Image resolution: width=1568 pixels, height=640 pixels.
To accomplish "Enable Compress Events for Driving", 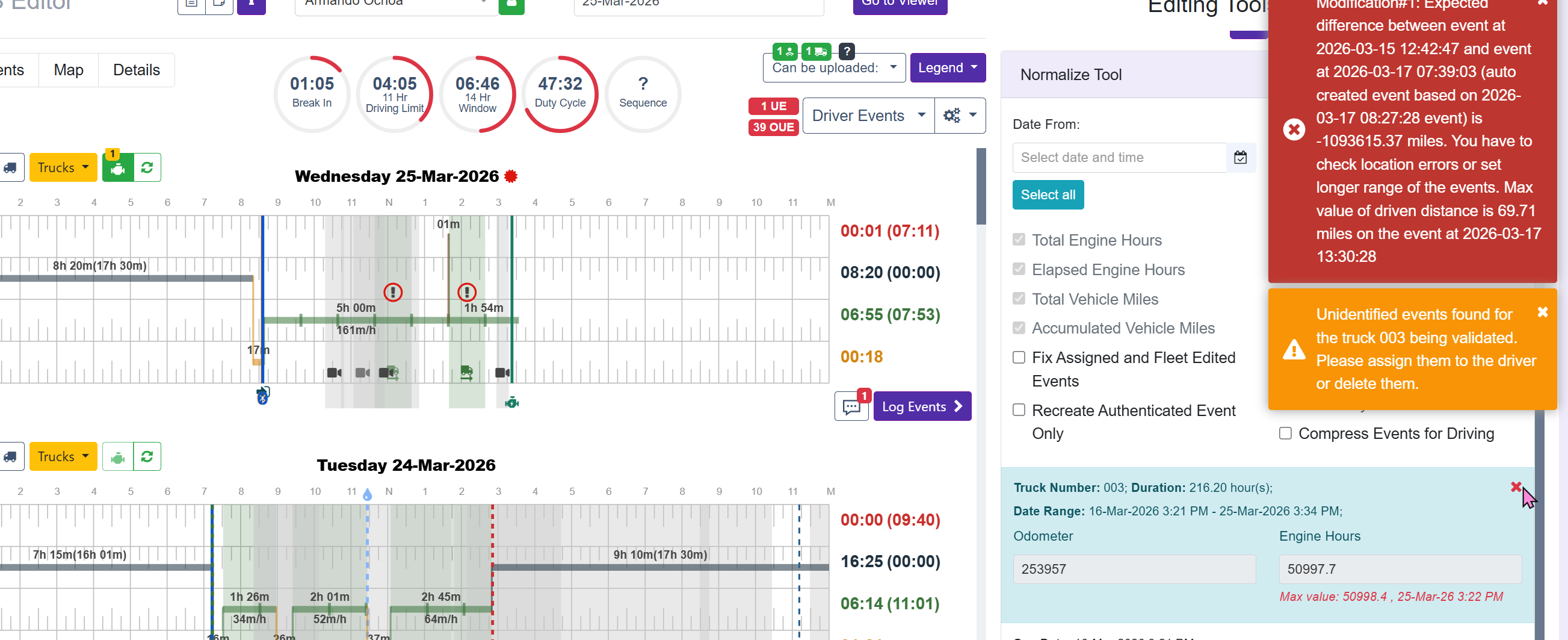I will (1285, 433).
